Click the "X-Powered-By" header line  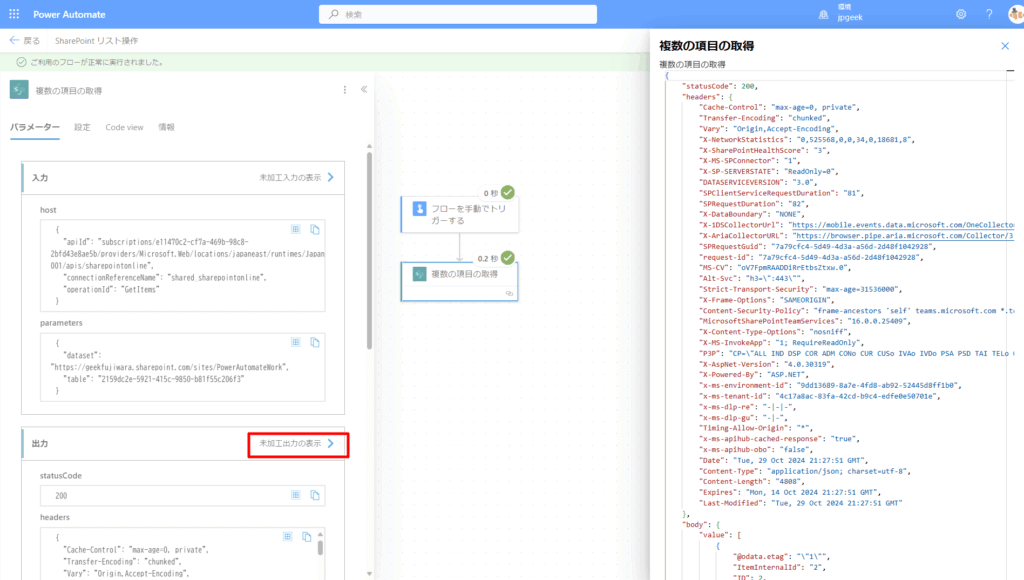[x=754, y=375]
